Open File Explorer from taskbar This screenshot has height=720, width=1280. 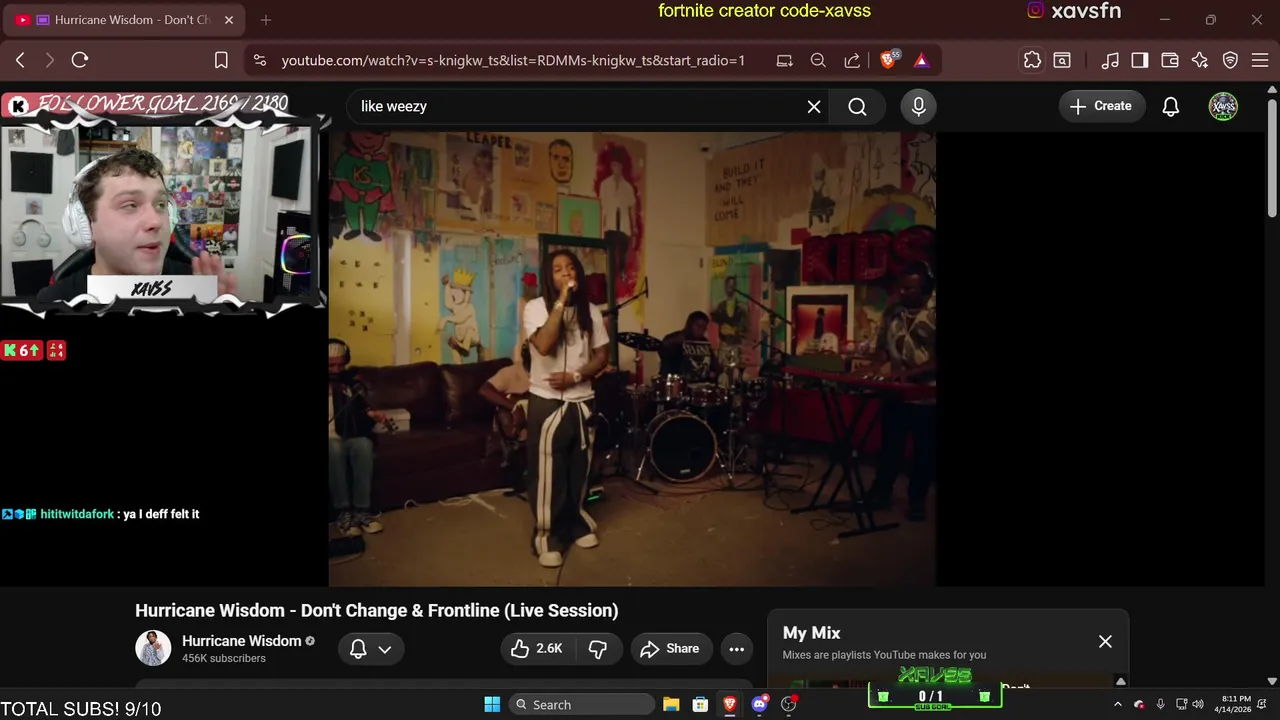[671, 704]
